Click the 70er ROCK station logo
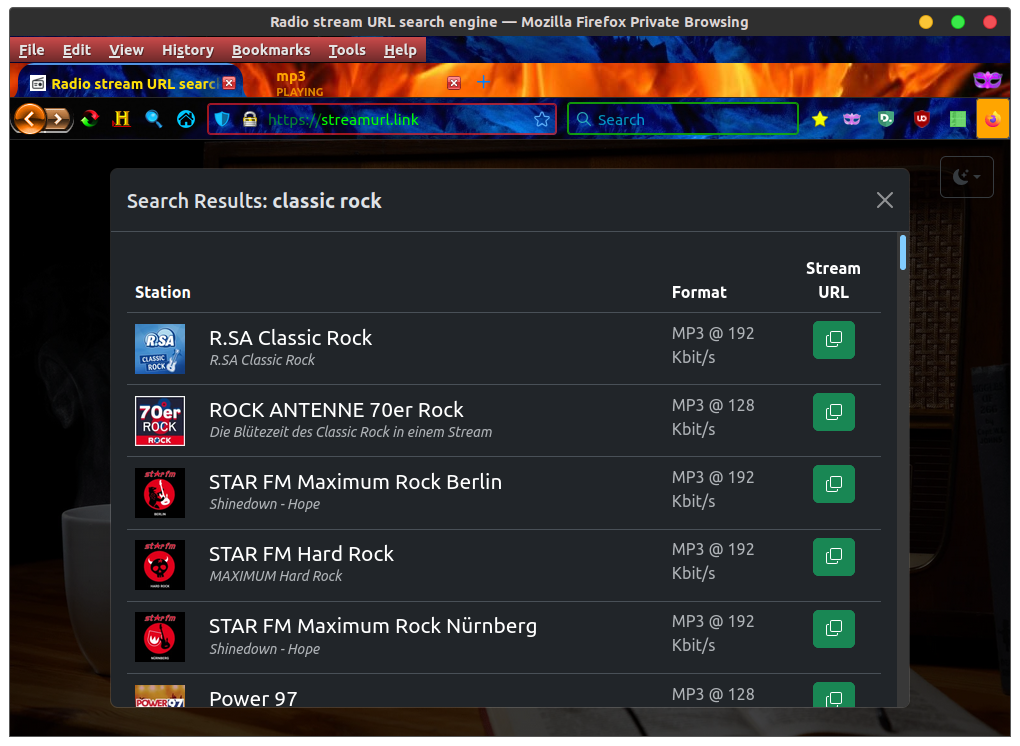1020x746 pixels. coord(159,421)
